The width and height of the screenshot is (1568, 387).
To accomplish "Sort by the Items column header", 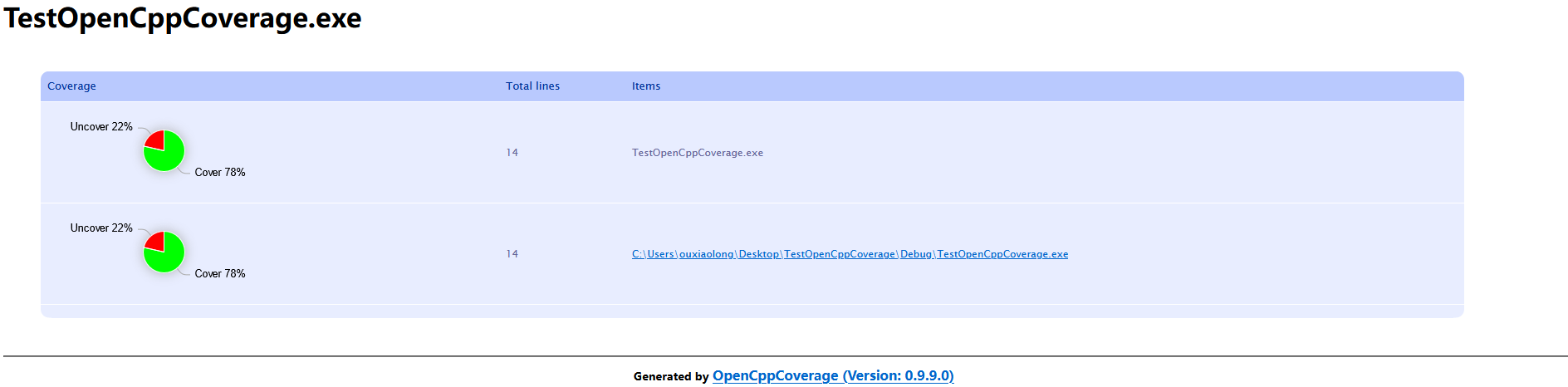I will (646, 86).
